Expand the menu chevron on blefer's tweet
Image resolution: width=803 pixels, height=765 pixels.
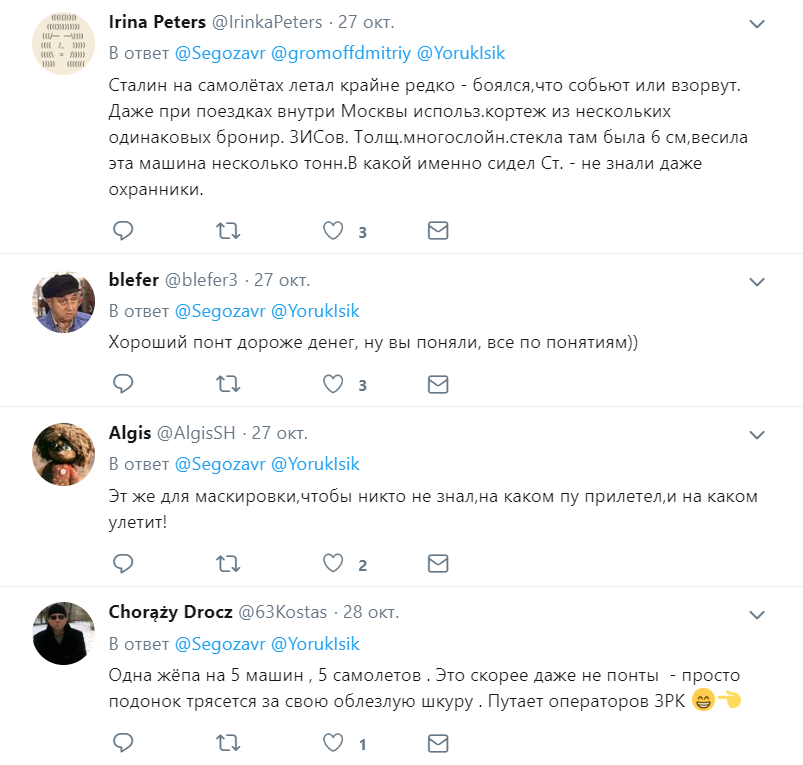tap(758, 281)
